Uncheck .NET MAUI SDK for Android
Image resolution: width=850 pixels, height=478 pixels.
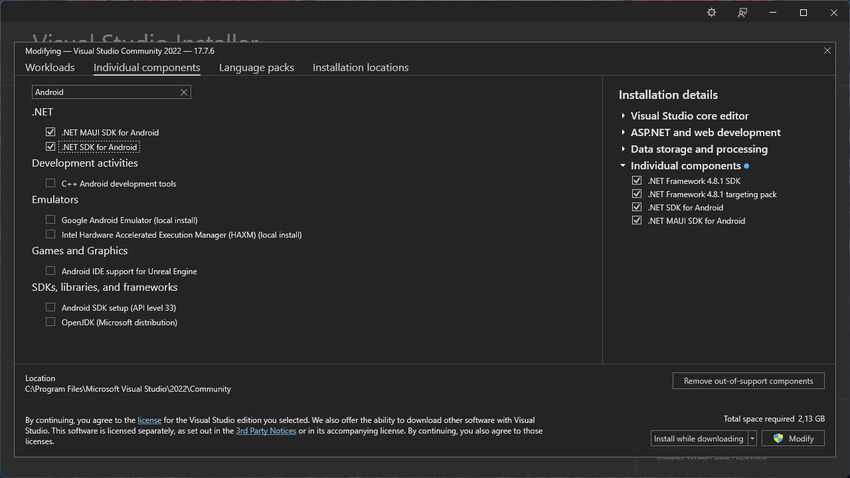(50, 132)
